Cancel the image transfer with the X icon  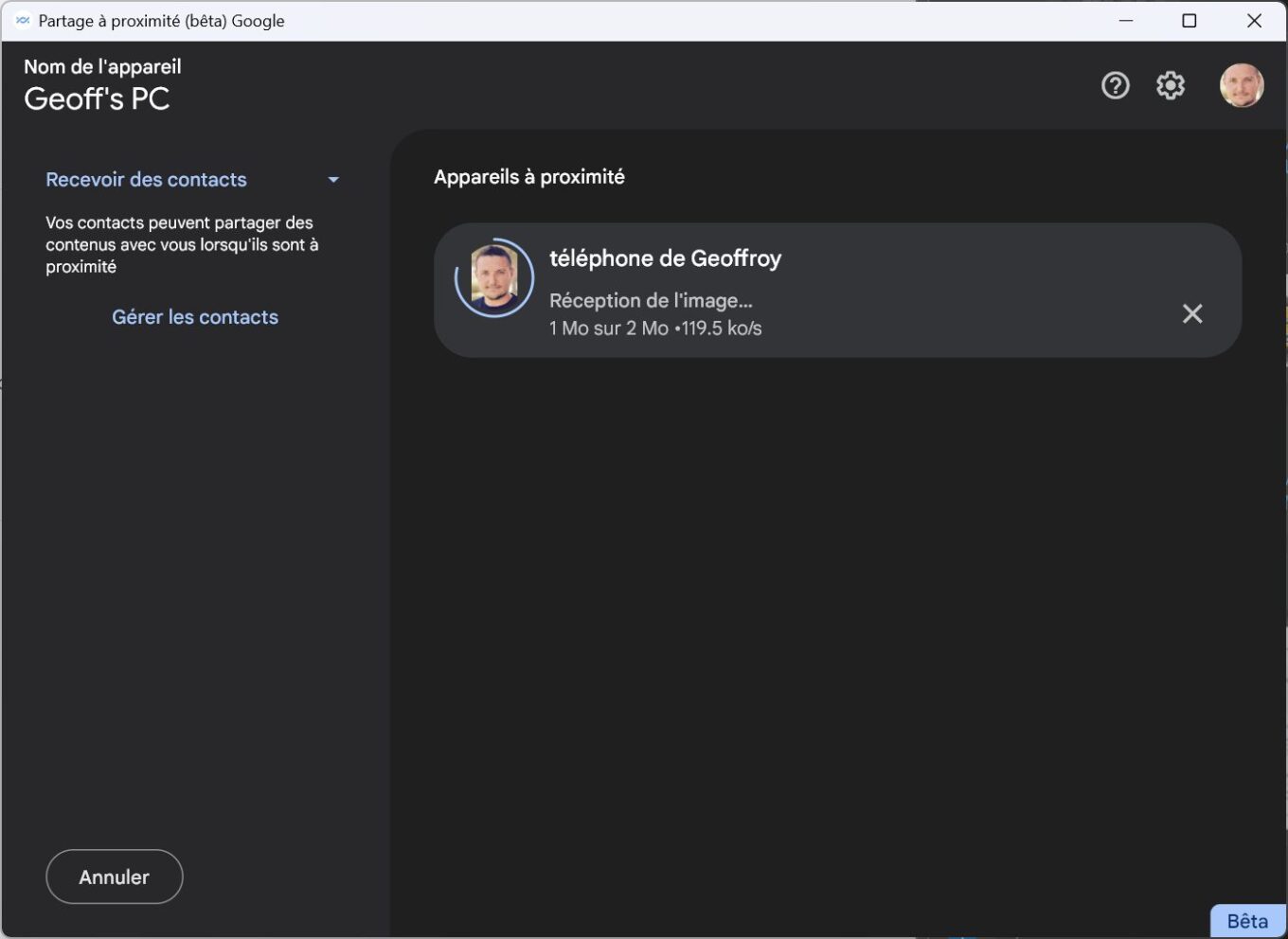pyautogui.click(x=1192, y=313)
